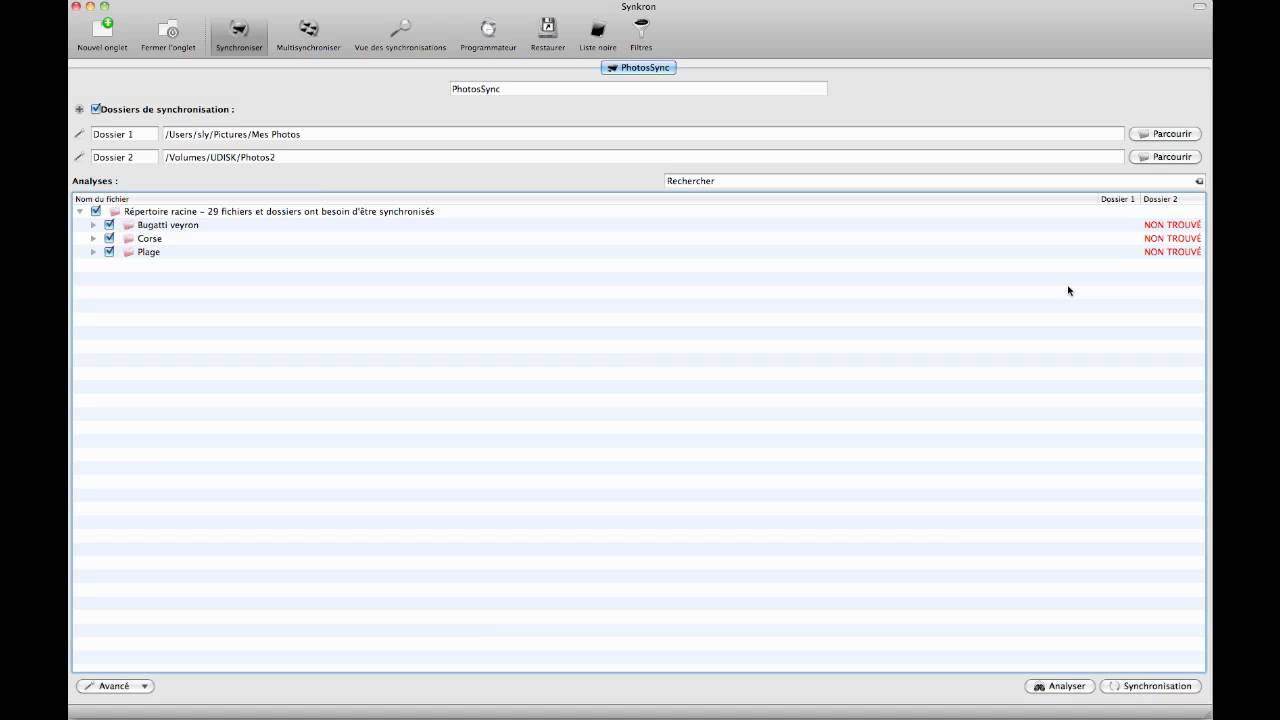The height and width of the screenshot is (720, 1280).
Task: Click the /Users/sly/Pictures/Mes Photos path field
Action: [643, 134]
